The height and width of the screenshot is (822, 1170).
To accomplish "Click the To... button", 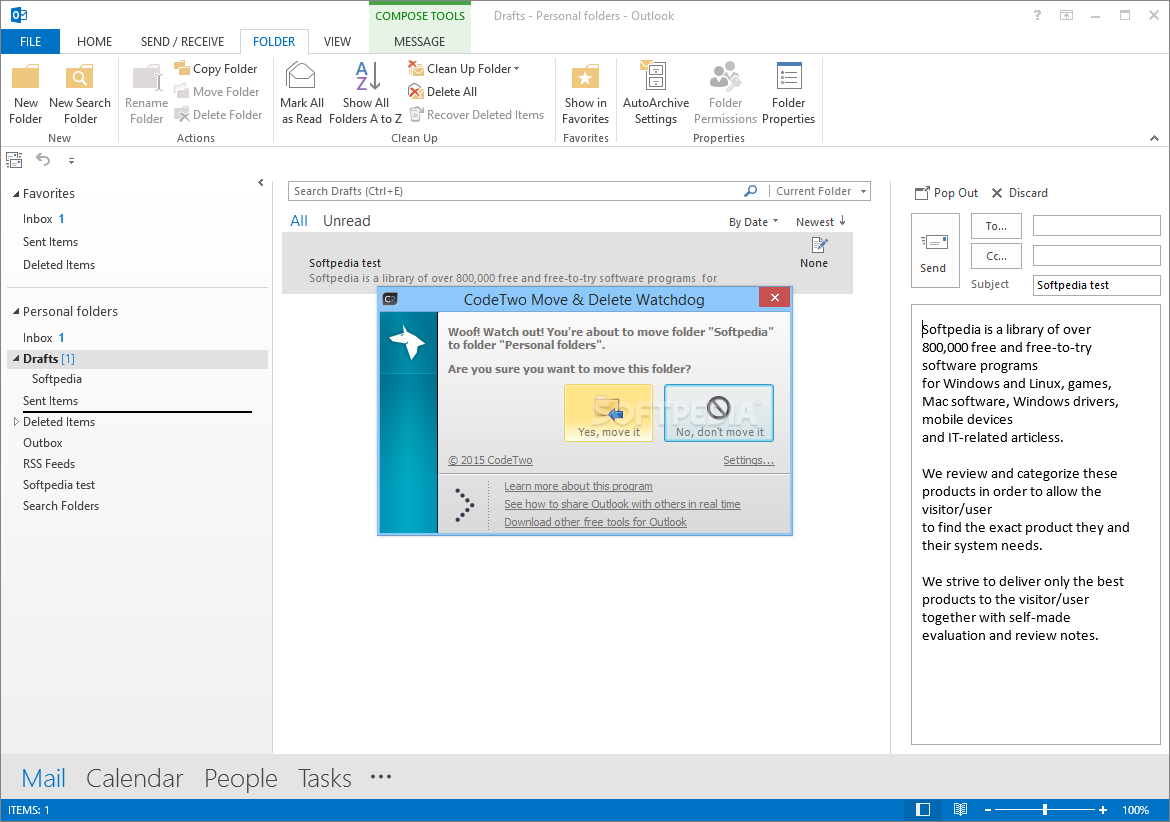I will pos(996,226).
